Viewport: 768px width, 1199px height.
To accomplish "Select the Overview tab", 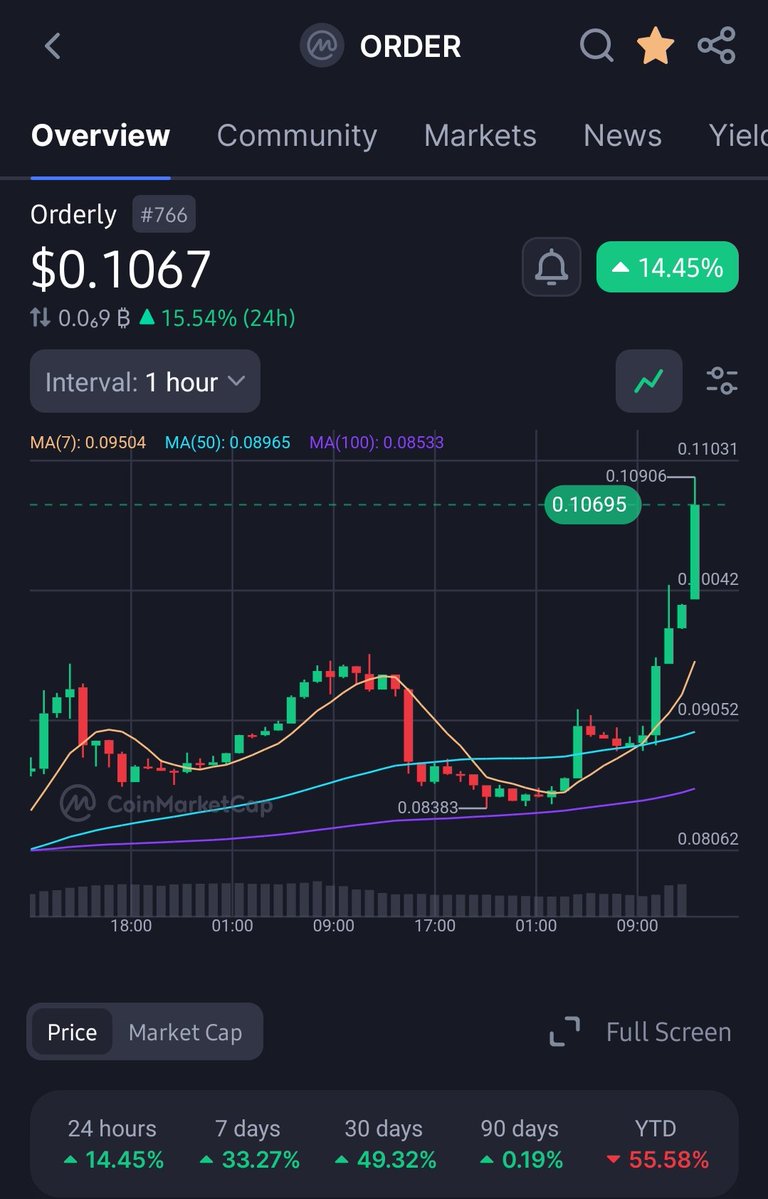I will [100, 135].
